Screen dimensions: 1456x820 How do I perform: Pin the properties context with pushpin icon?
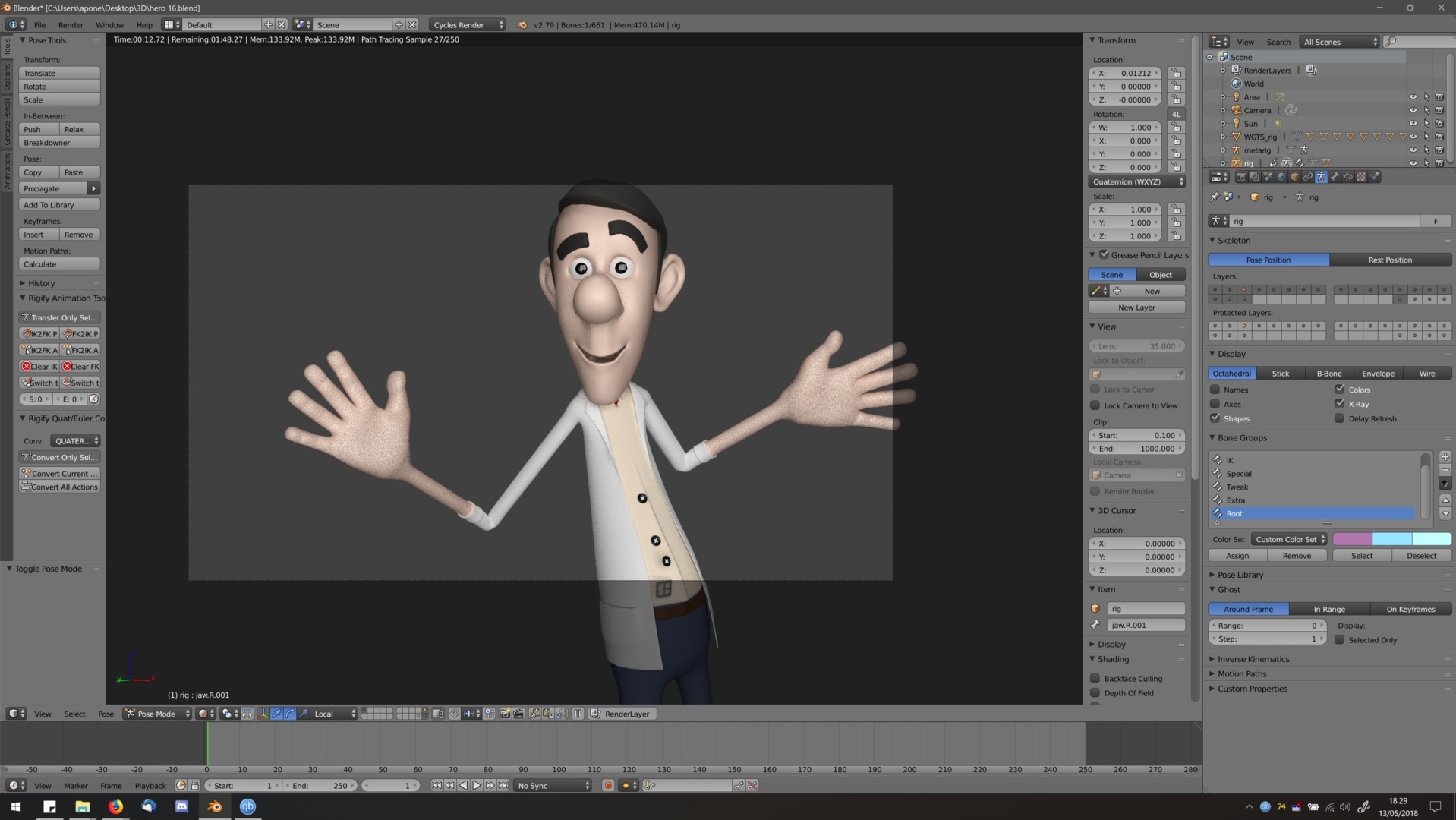[1215, 197]
